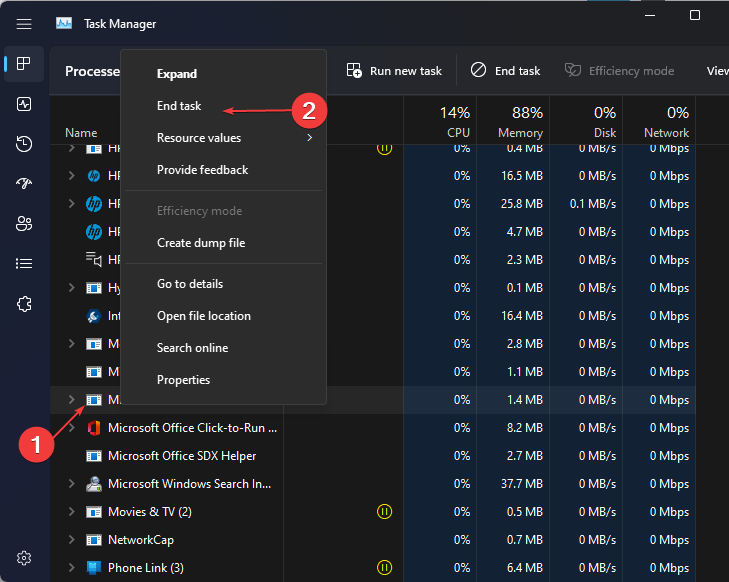
Task: Open Task Manager settings gear
Action: (x=24, y=557)
